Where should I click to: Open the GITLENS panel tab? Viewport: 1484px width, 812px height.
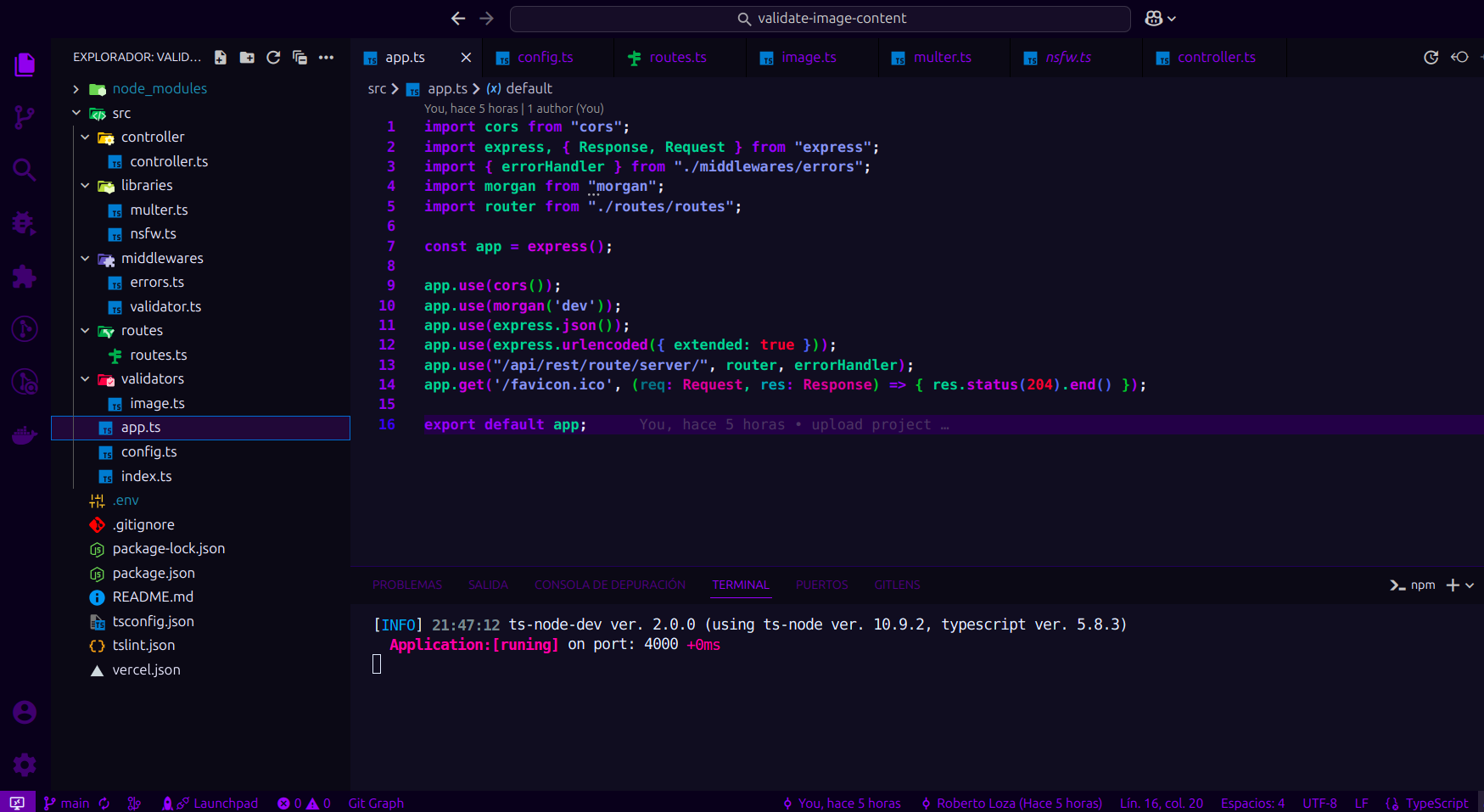click(x=897, y=585)
